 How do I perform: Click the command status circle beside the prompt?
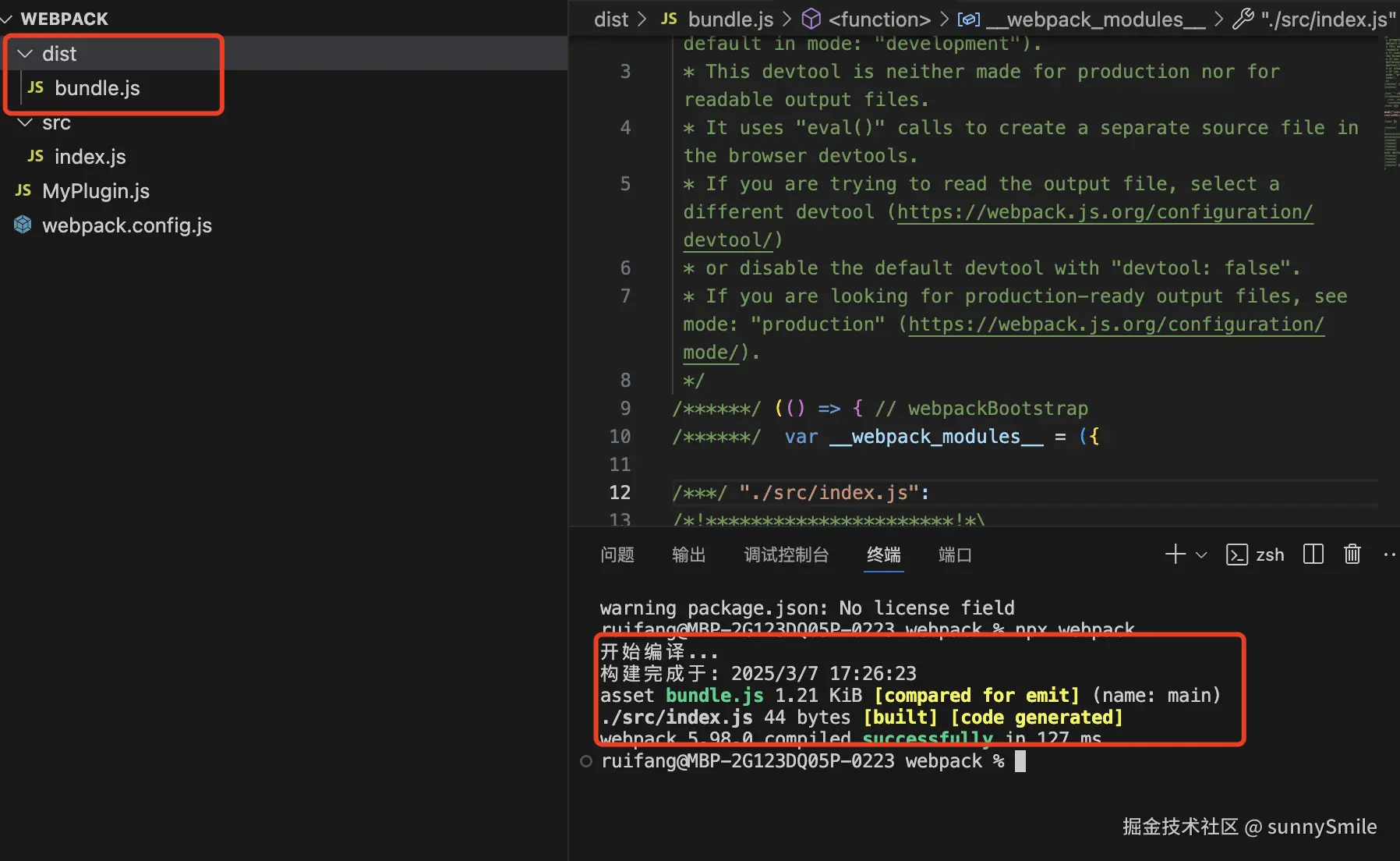point(586,761)
